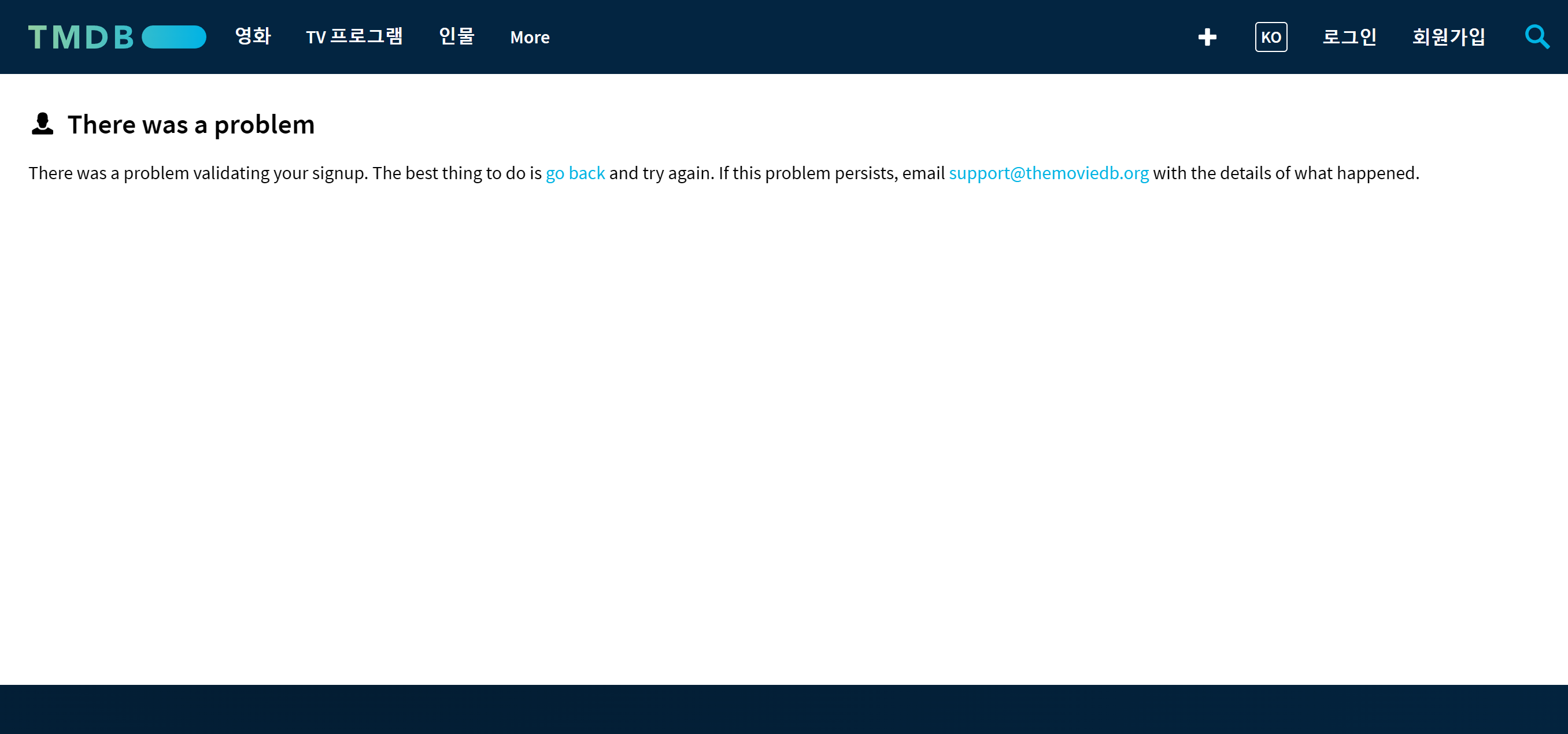Open the search magnifier icon

tap(1536, 37)
